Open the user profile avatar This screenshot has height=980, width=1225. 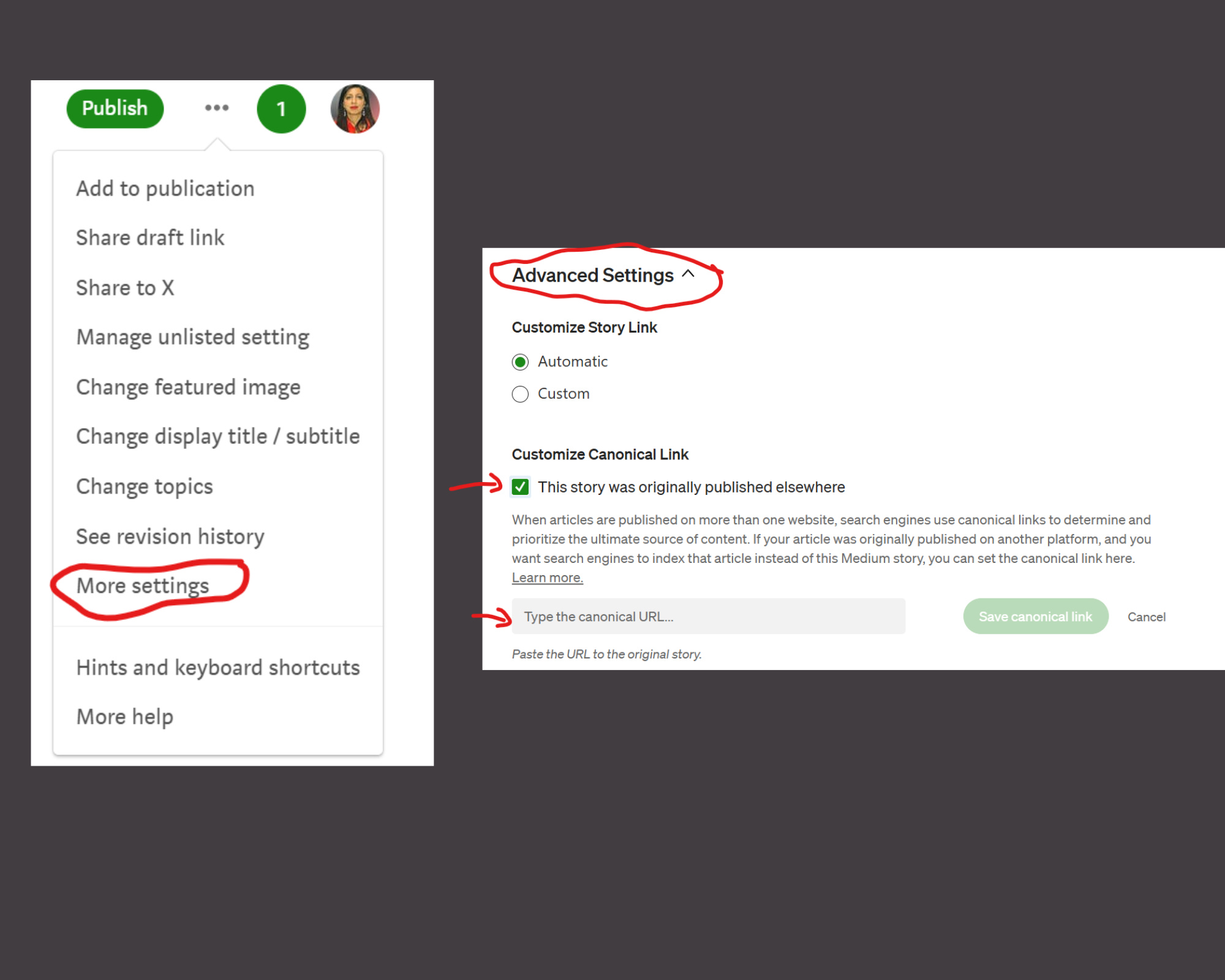click(x=355, y=109)
